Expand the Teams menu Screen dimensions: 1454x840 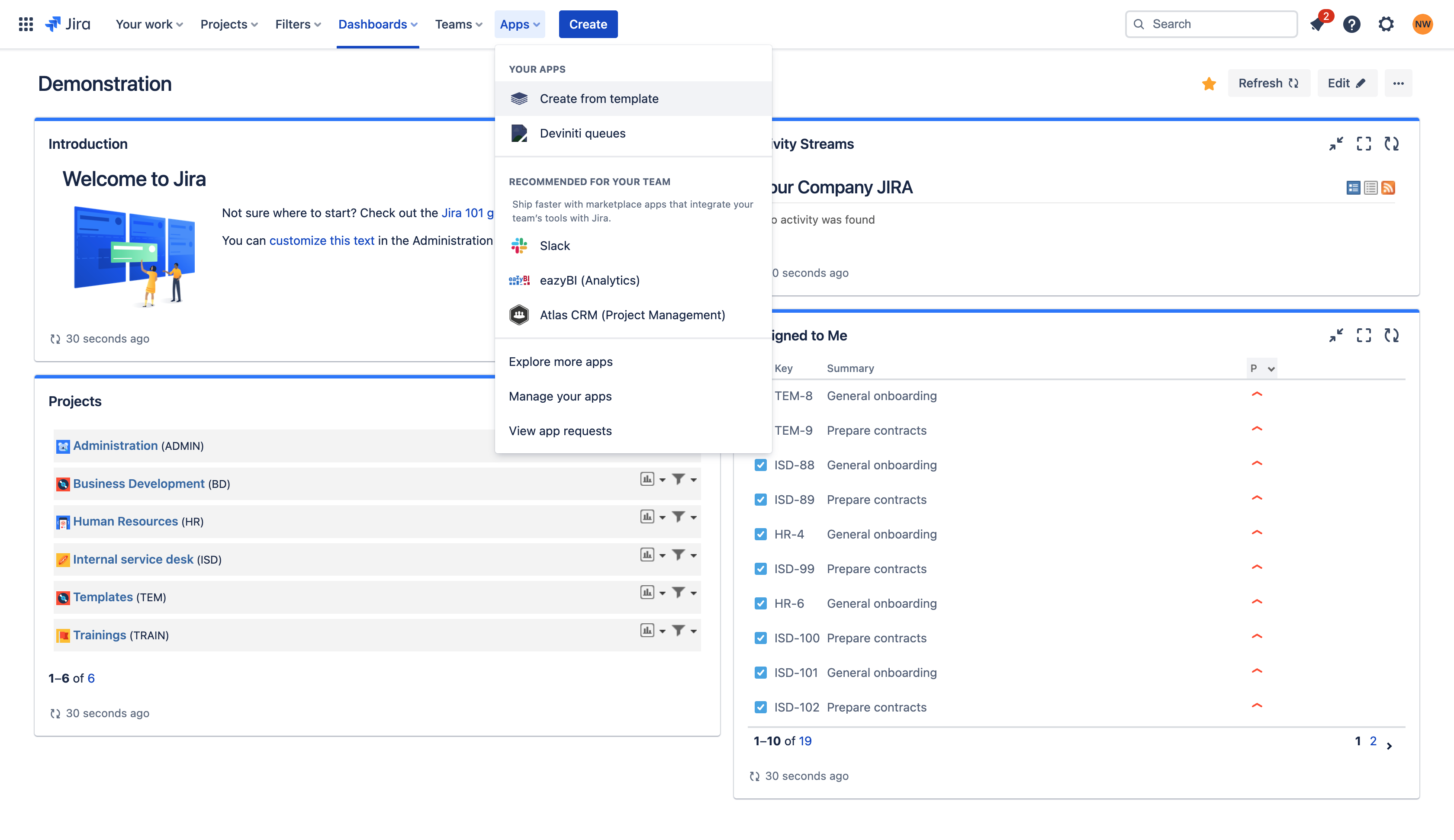[x=458, y=24]
